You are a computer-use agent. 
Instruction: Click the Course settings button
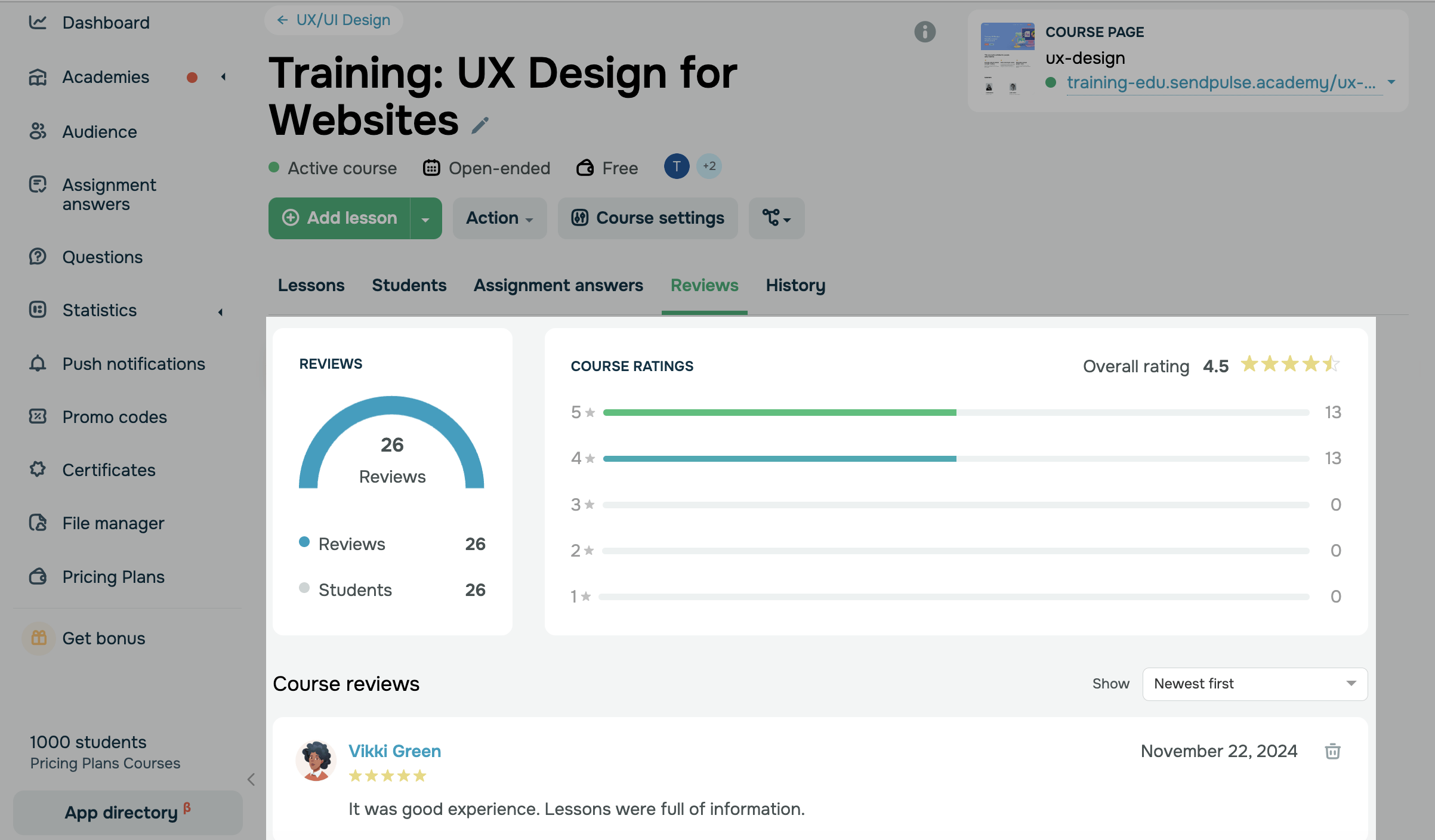[647, 218]
